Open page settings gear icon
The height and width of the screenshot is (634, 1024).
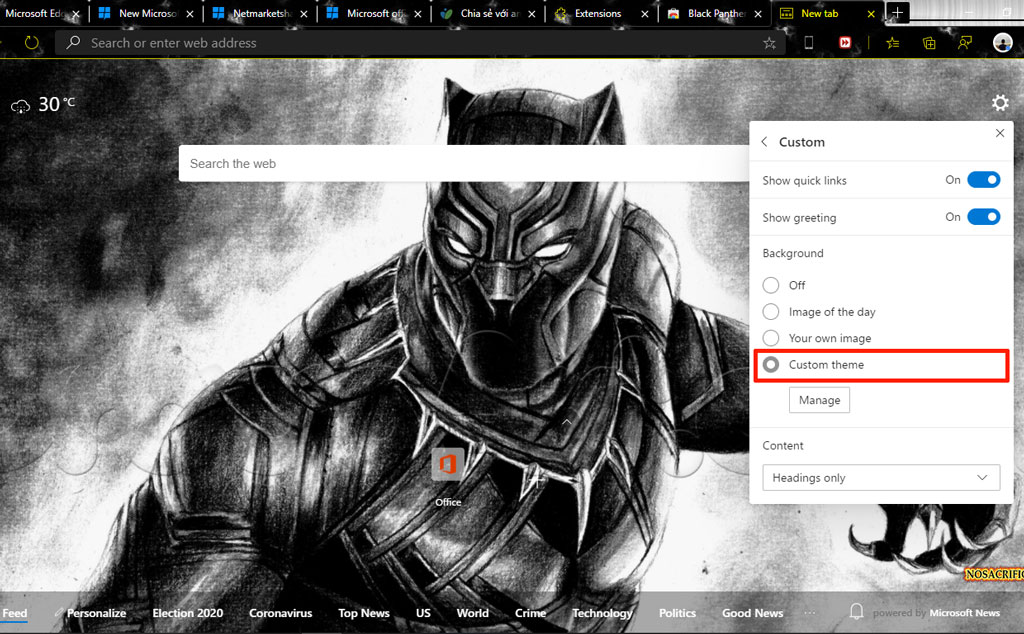[x=1000, y=103]
